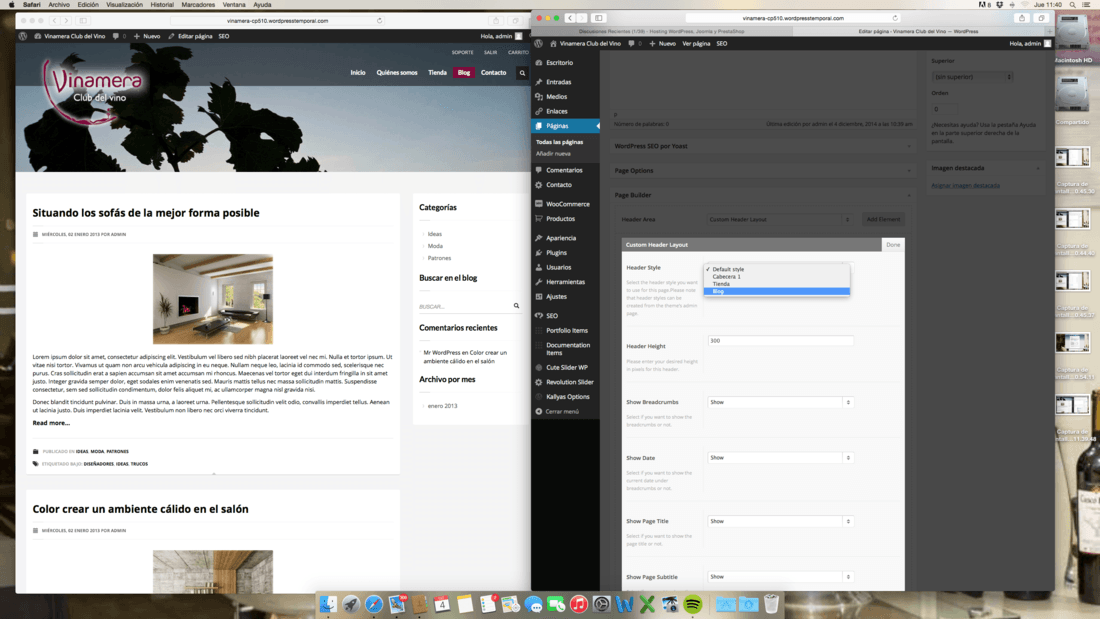
Task: Open the Show Breadcrumbs dropdown
Action: [x=780, y=402]
